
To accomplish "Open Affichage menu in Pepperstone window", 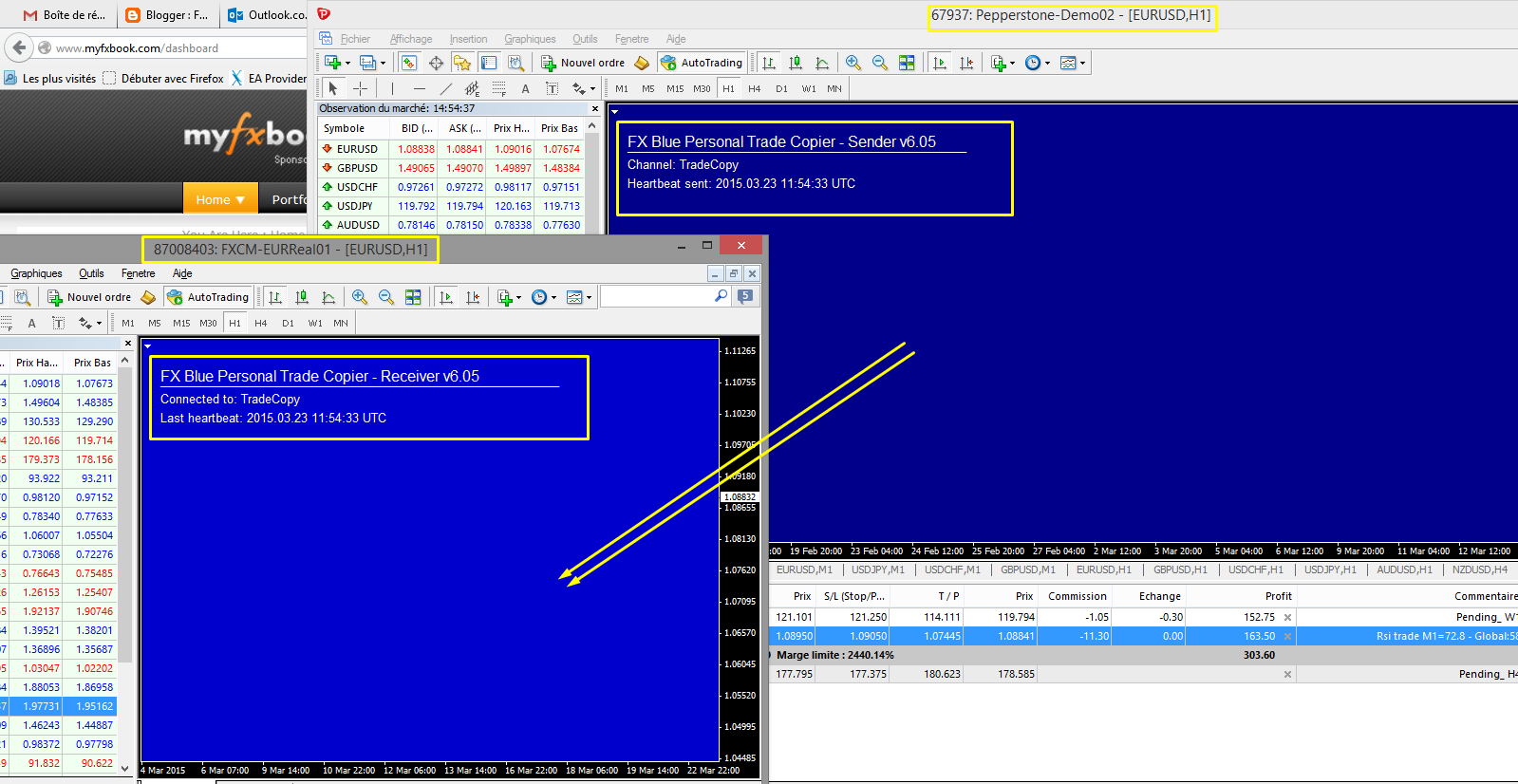I will coord(411,39).
